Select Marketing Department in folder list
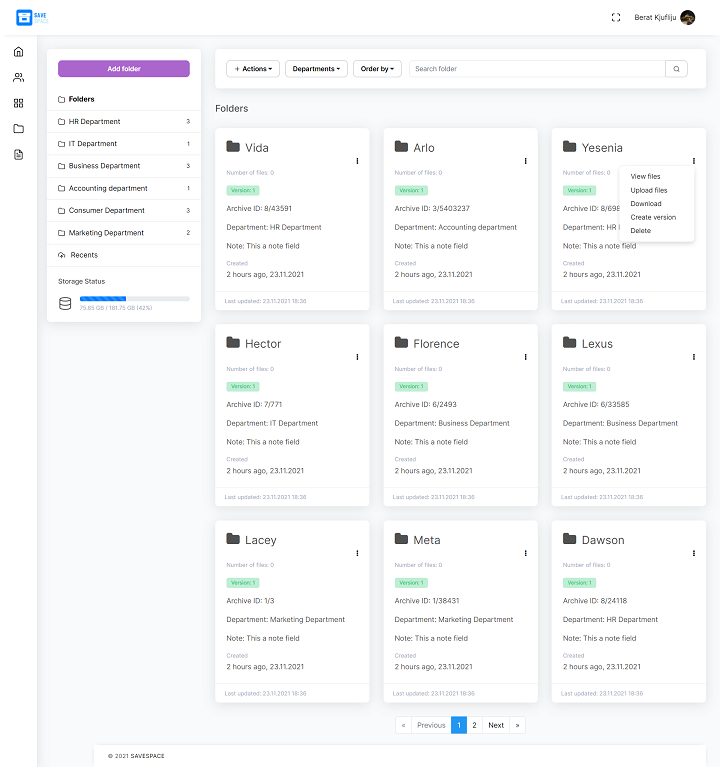Screen dimensions: 720x767 106,233
